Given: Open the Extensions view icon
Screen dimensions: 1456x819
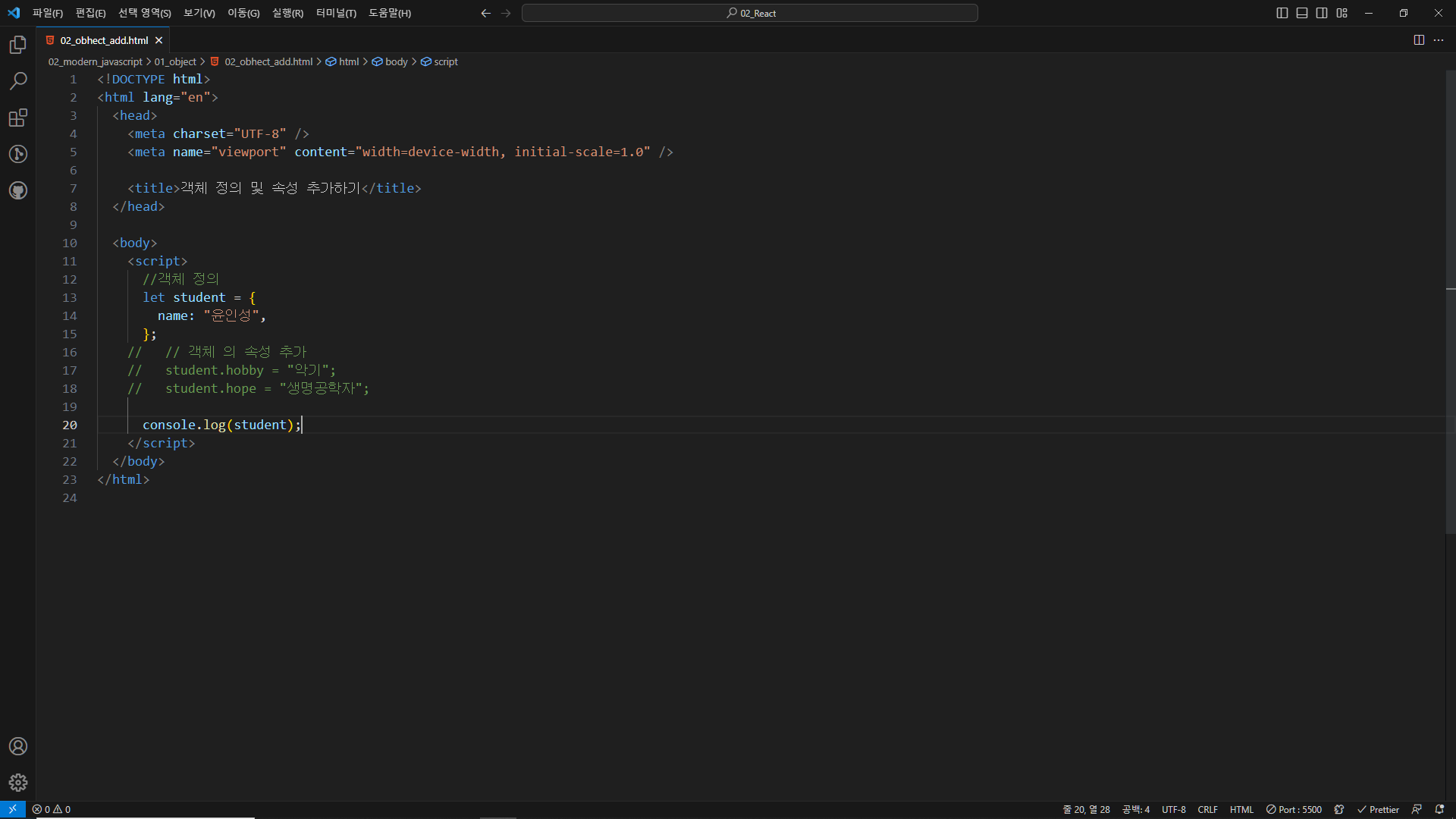Looking at the screenshot, I should 18,118.
